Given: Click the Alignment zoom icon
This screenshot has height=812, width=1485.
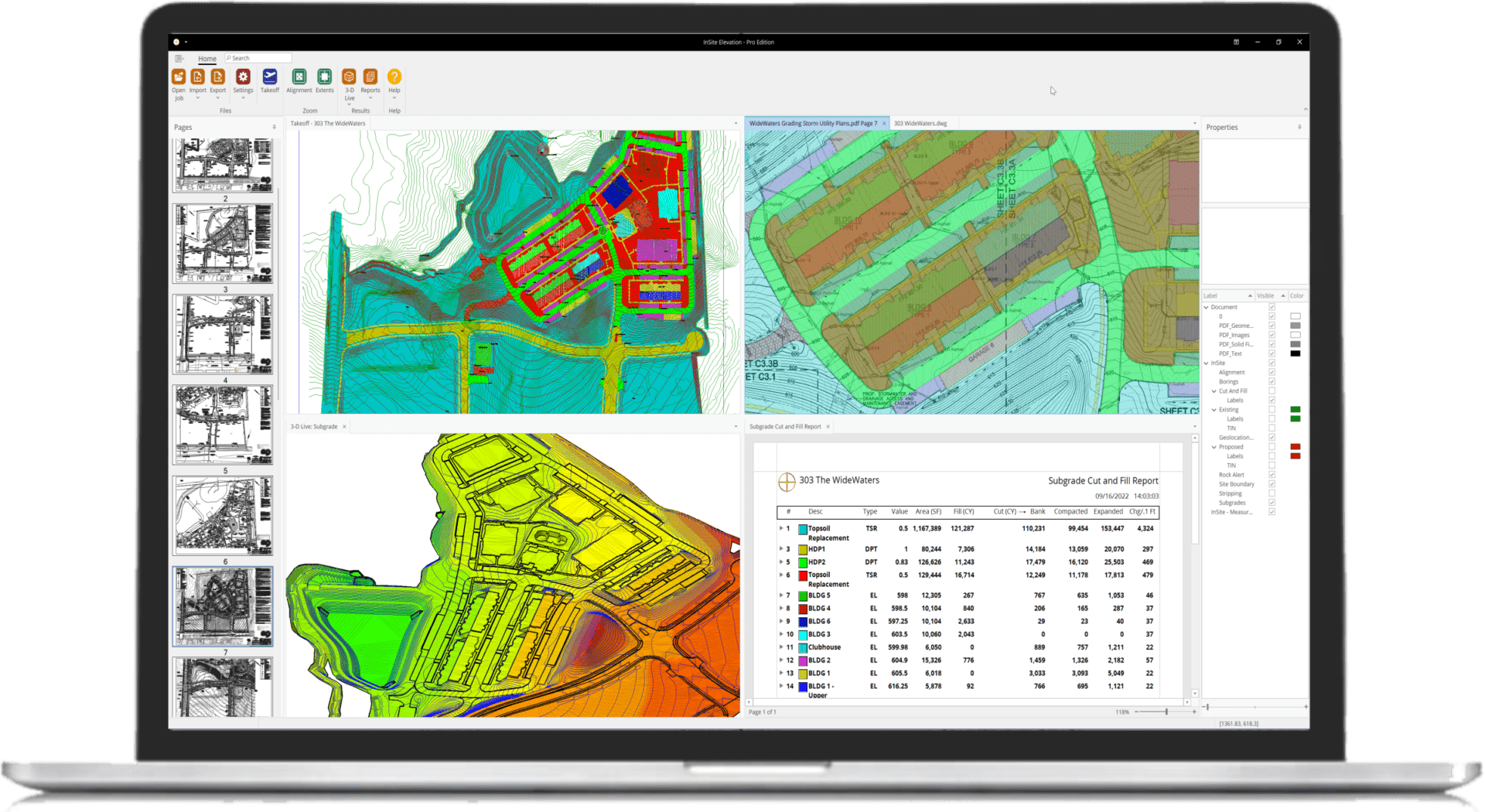Looking at the screenshot, I should [x=299, y=76].
